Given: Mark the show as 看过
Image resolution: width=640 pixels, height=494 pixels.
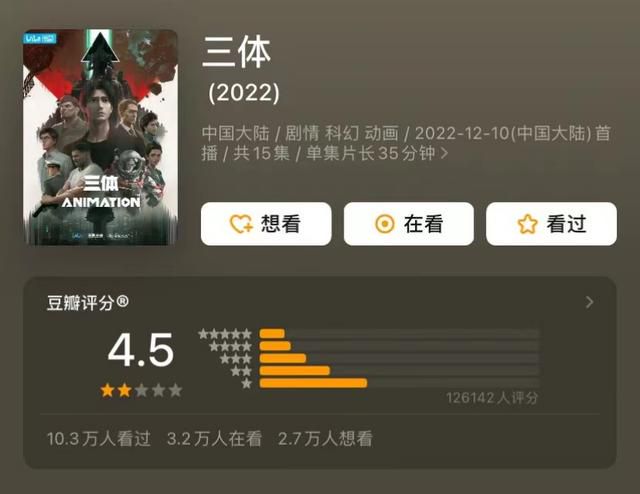Looking at the screenshot, I should [x=551, y=224].
